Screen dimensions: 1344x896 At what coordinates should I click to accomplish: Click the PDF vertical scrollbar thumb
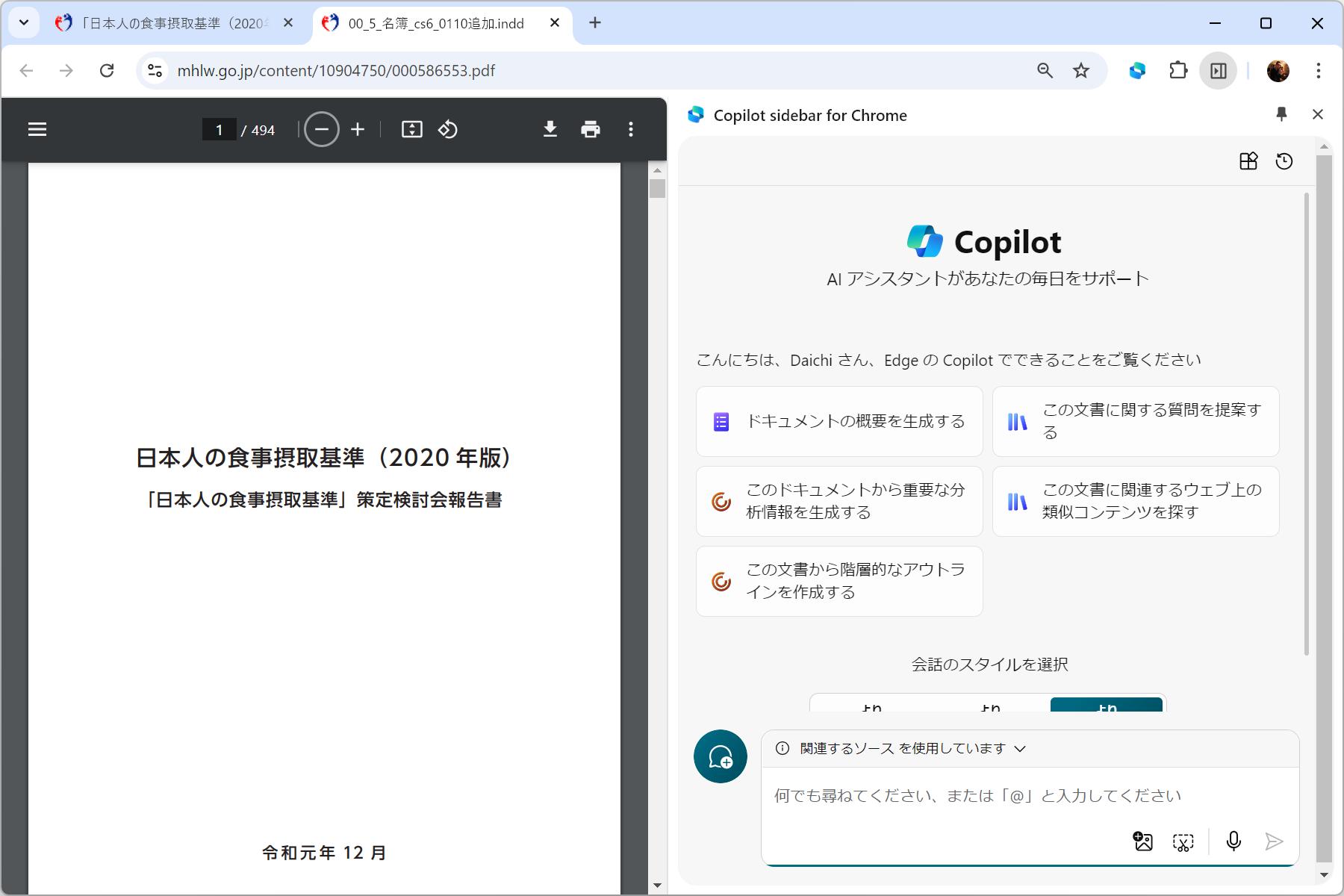(657, 188)
